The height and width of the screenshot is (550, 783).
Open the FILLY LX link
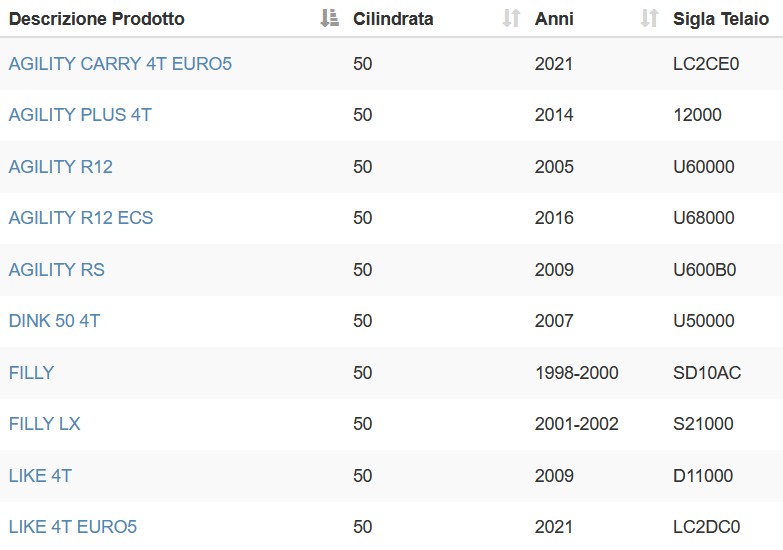(44, 424)
